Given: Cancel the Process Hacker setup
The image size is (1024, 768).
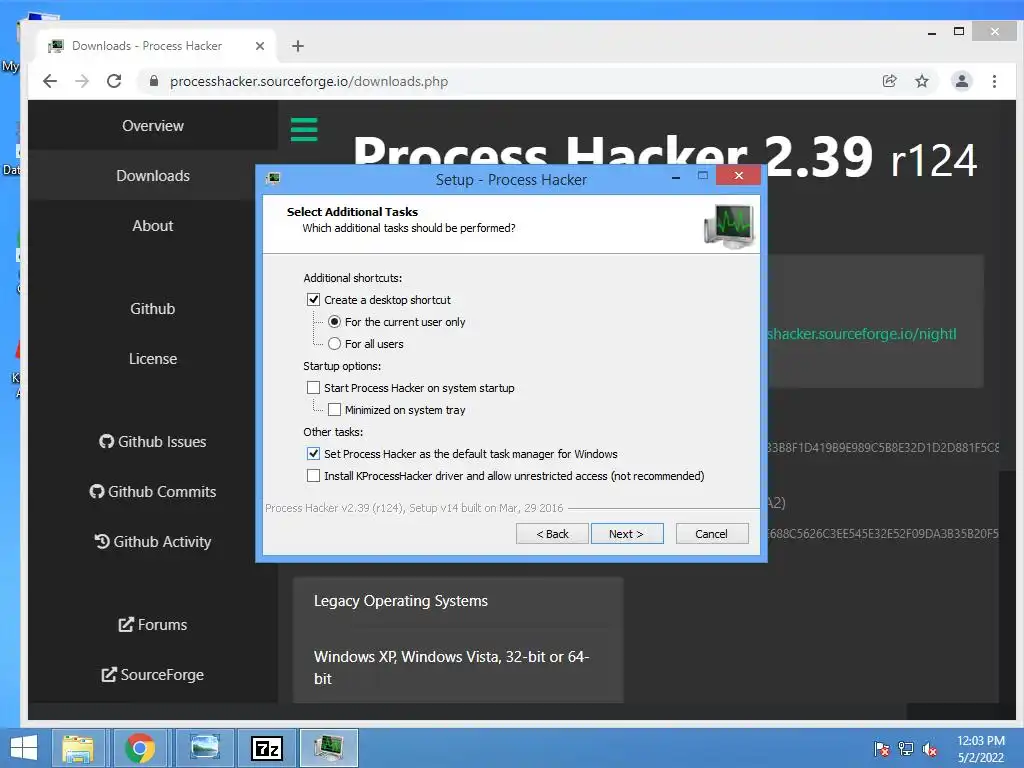Looking at the screenshot, I should coord(712,534).
